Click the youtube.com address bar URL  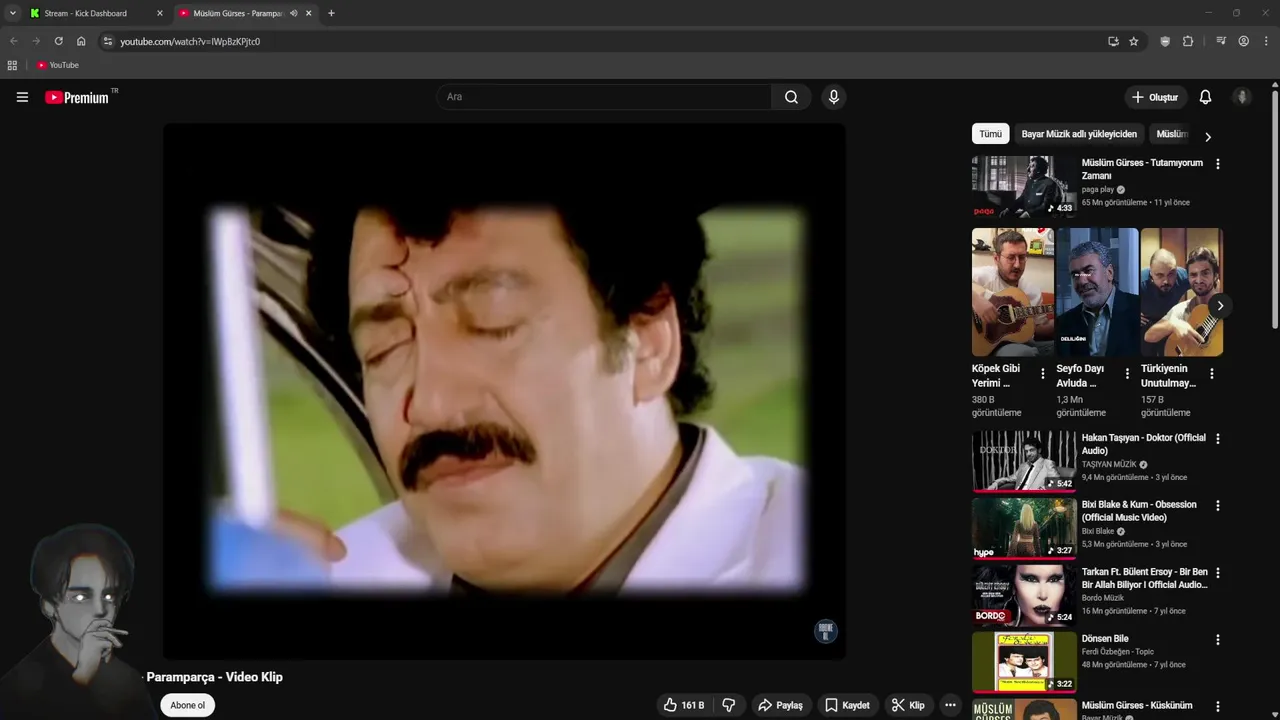tap(190, 41)
